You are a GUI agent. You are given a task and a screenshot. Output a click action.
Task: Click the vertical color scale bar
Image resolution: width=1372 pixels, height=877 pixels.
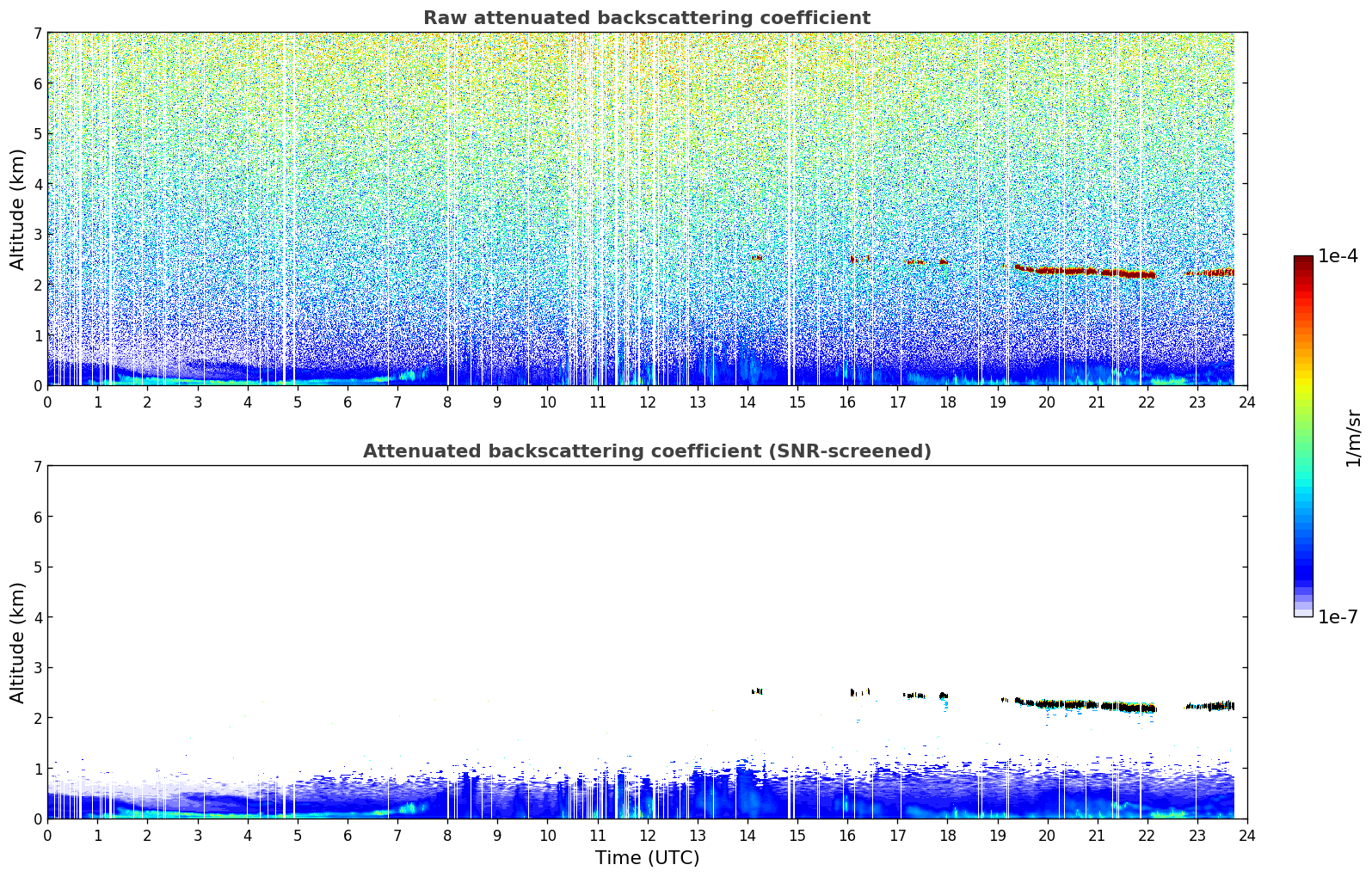tap(1302, 436)
